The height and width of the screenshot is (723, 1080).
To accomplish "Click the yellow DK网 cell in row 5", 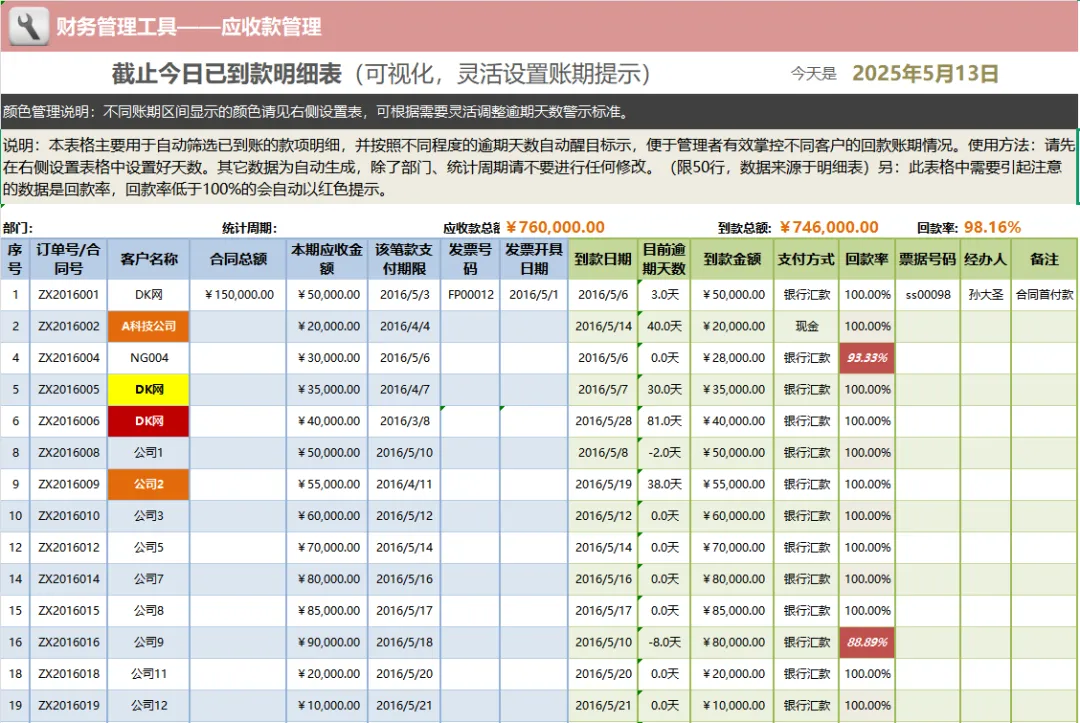I will (149, 390).
